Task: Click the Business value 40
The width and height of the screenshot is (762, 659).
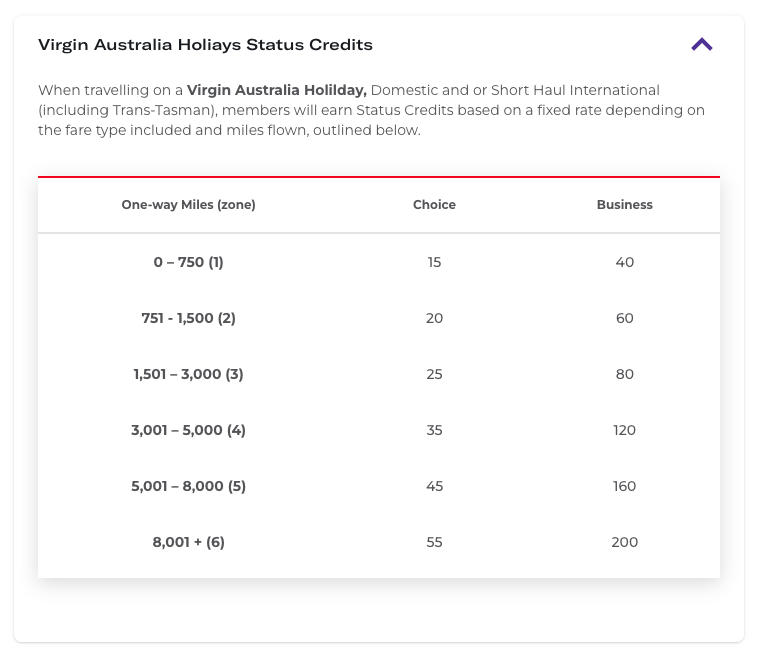Action: (x=624, y=262)
